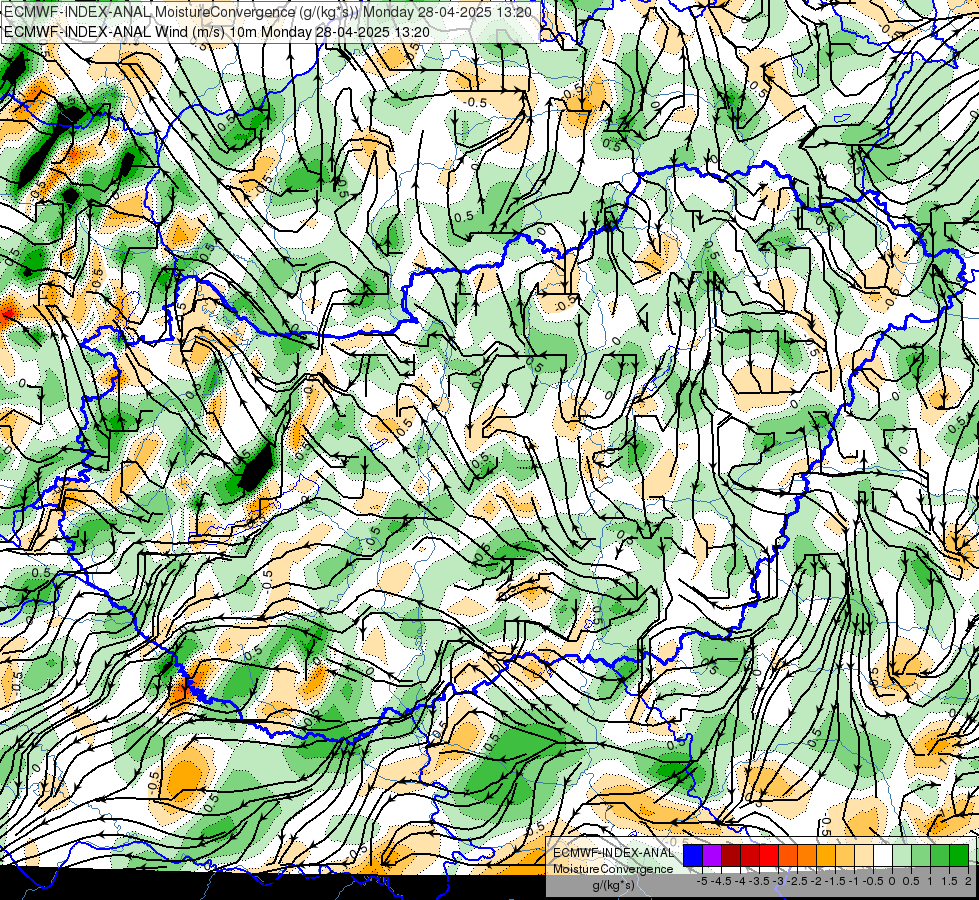The height and width of the screenshot is (900, 979).
Task: Click the purple legend swatch
Action: click(x=712, y=855)
